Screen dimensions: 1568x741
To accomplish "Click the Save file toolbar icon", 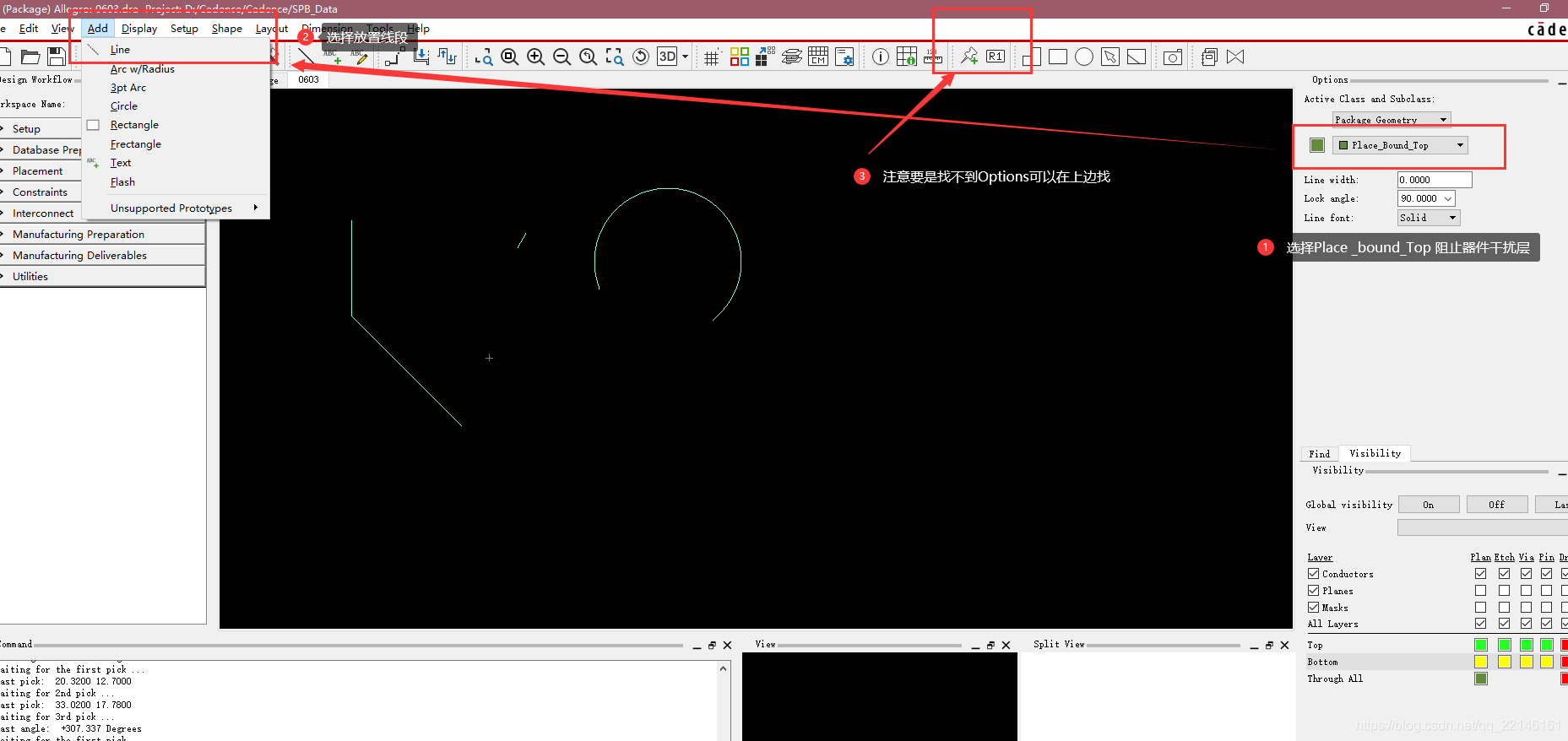I will (x=57, y=57).
